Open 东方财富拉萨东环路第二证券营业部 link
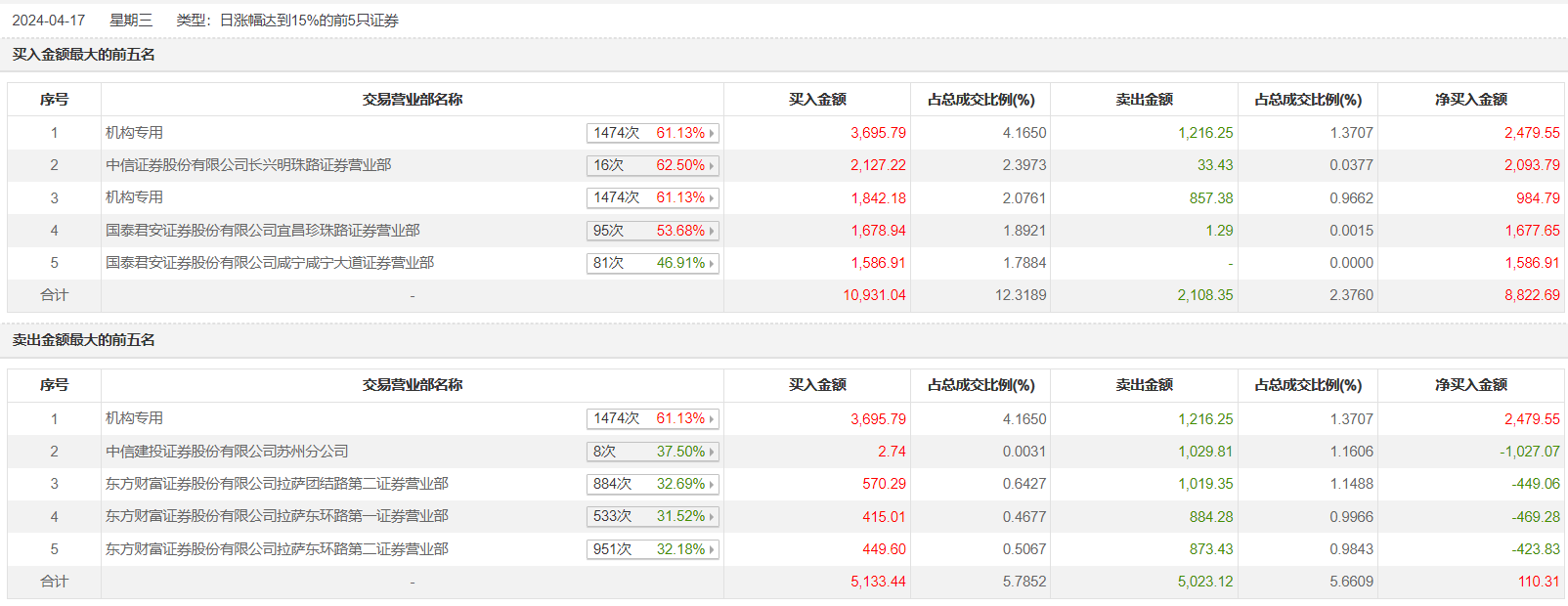This screenshot has width=1568, height=606. coord(277,549)
